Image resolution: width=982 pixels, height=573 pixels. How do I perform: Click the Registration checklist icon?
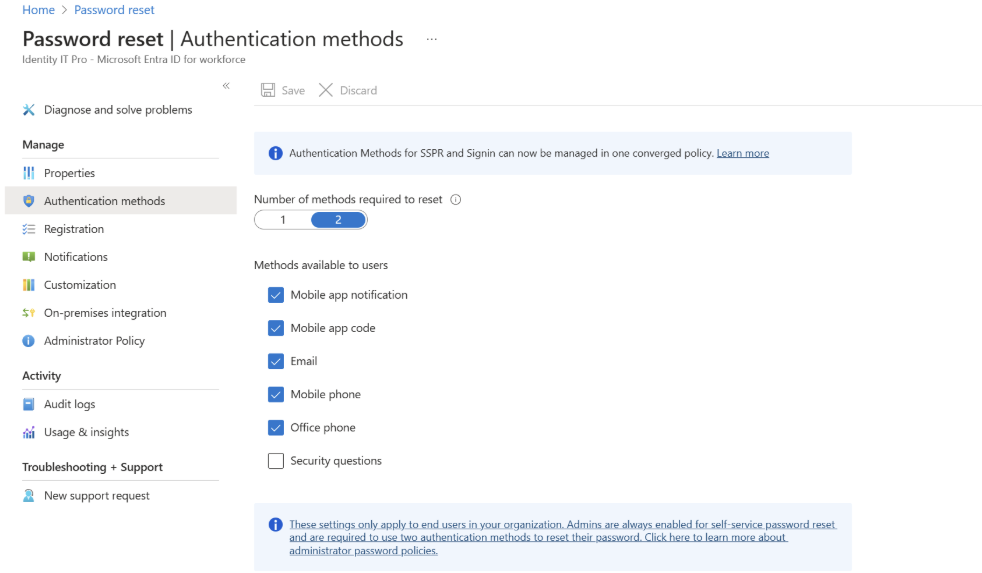coord(29,229)
